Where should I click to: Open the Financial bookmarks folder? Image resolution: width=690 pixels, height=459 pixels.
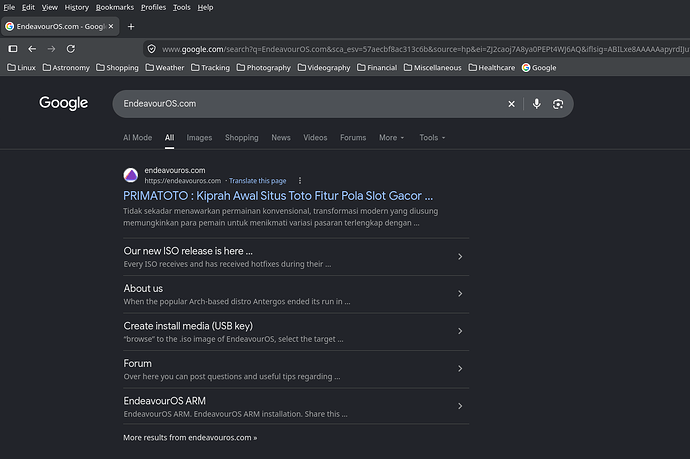pyautogui.click(x=377, y=68)
